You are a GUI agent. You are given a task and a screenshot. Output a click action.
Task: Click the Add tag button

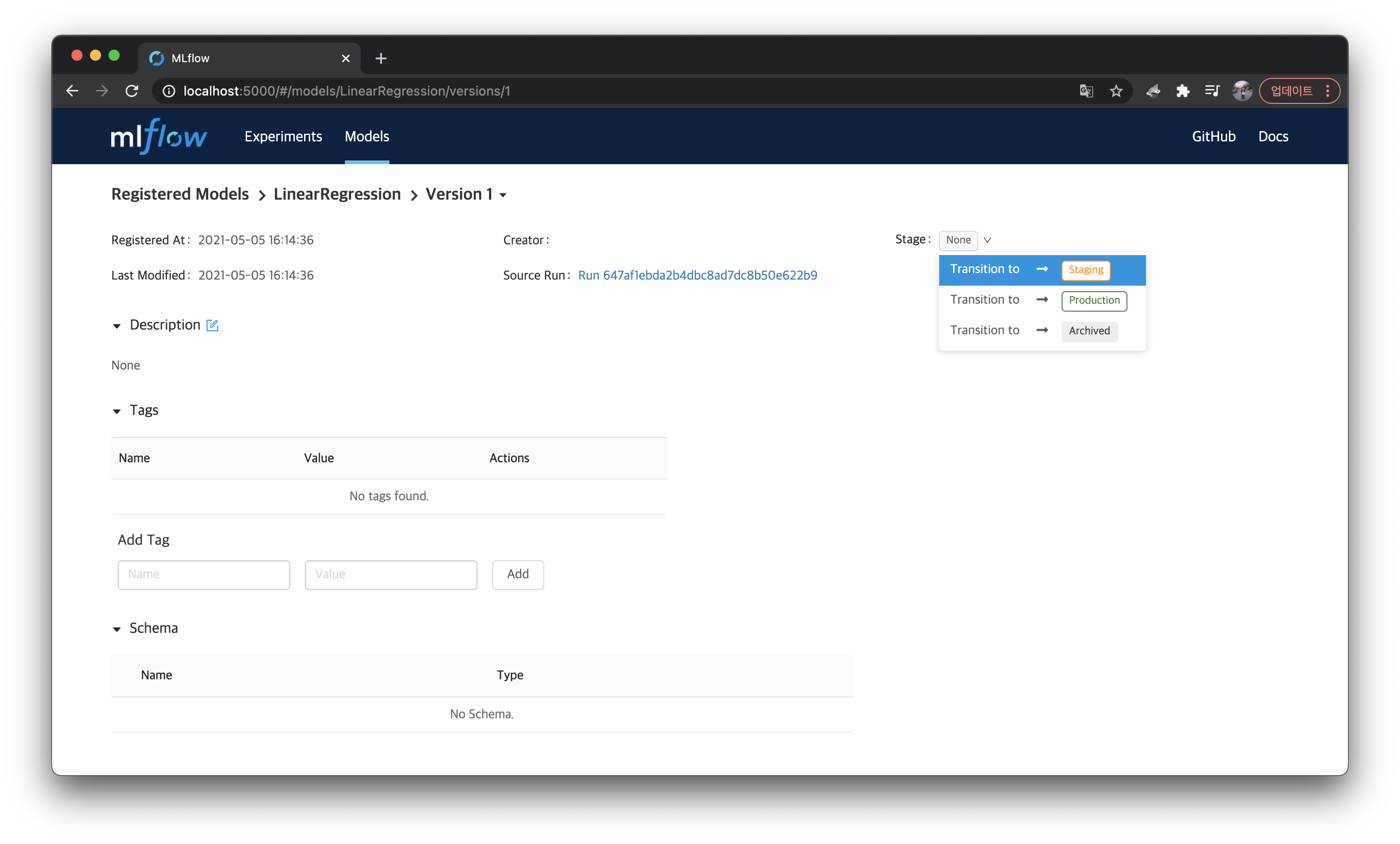517,574
